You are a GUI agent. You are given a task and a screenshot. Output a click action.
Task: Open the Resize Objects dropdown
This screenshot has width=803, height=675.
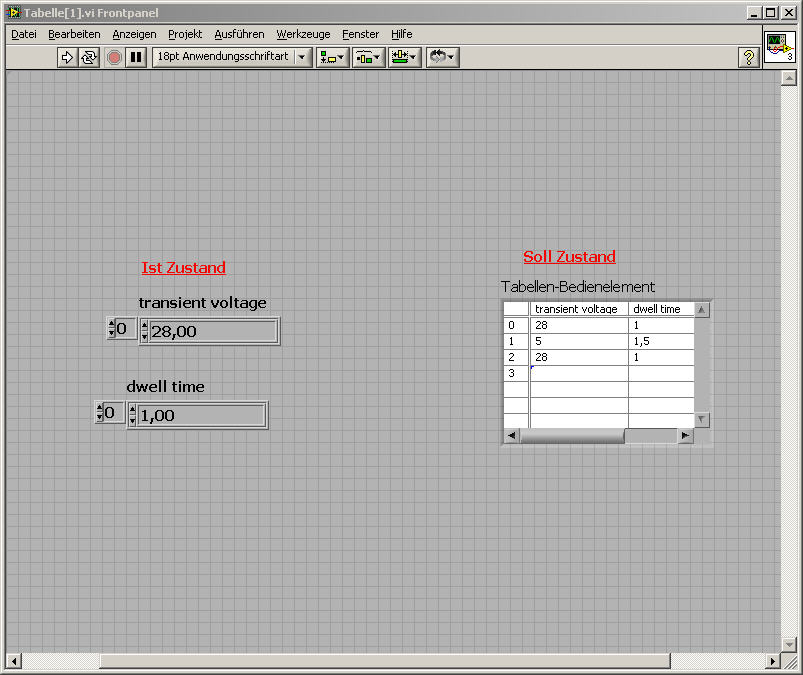[x=405, y=57]
